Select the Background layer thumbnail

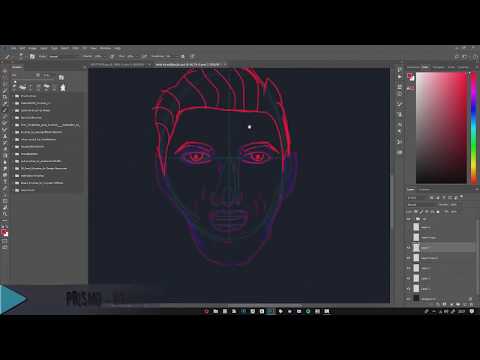416,299
